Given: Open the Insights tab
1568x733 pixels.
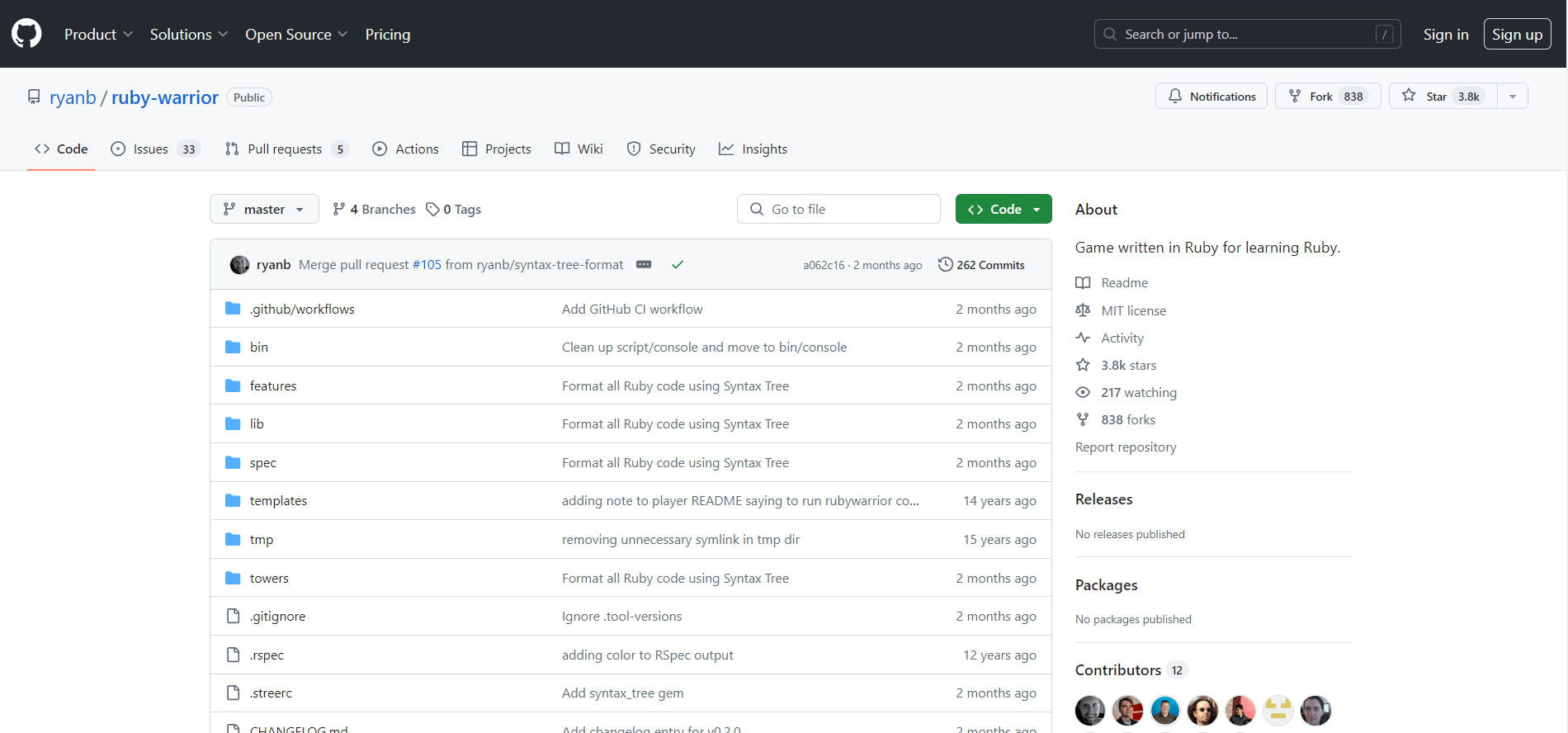Looking at the screenshot, I should (753, 149).
